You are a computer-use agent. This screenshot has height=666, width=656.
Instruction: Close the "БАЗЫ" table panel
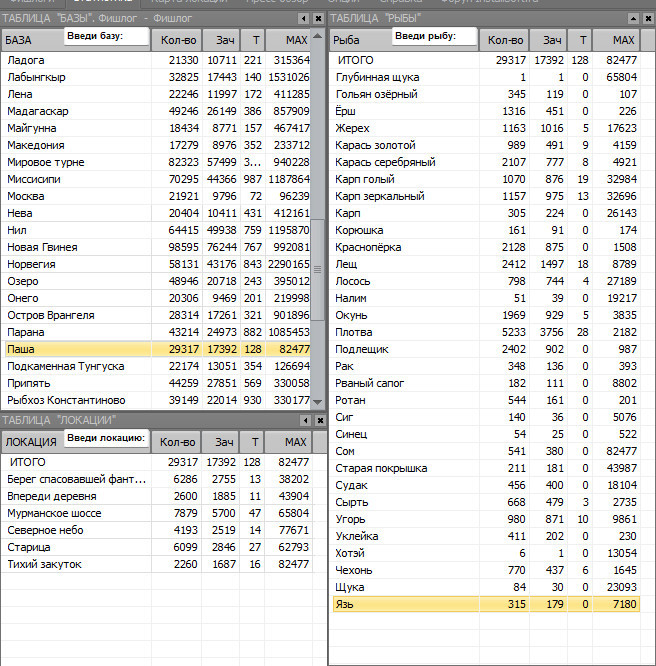319,19
